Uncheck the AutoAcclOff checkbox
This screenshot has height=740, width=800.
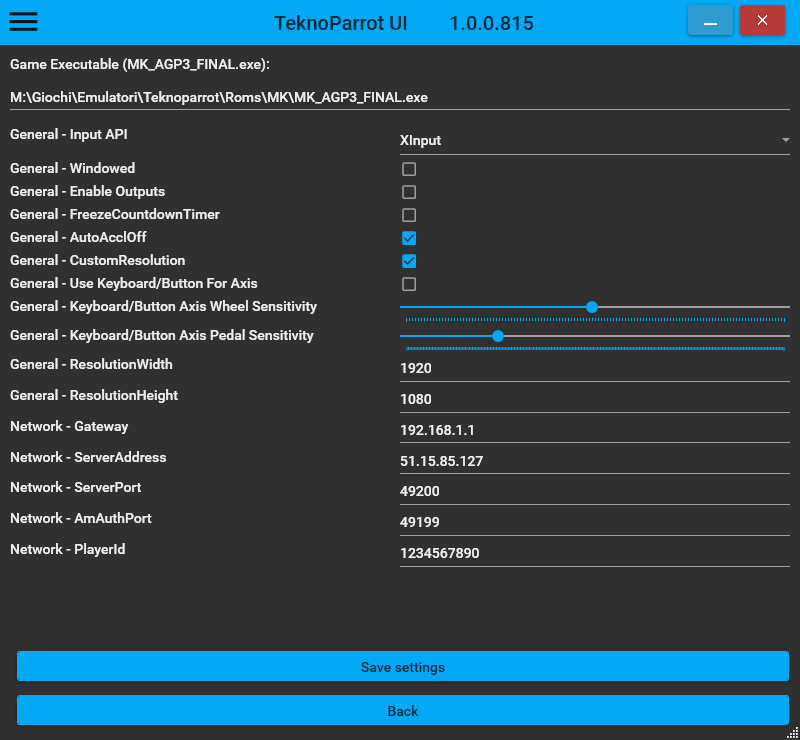pyautogui.click(x=409, y=238)
